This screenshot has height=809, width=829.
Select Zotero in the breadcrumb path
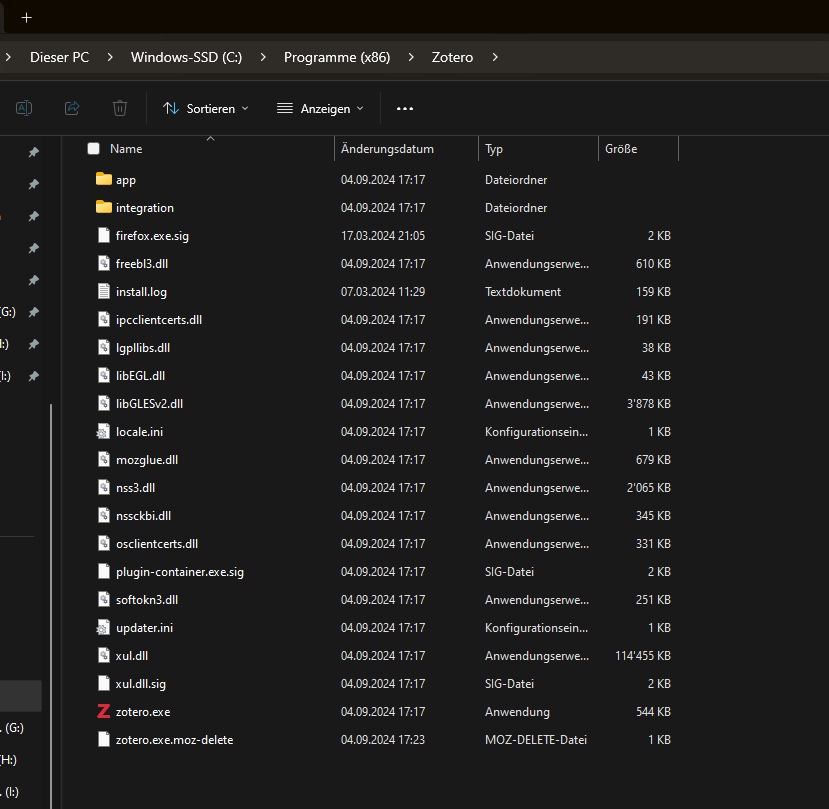point(452,57)
